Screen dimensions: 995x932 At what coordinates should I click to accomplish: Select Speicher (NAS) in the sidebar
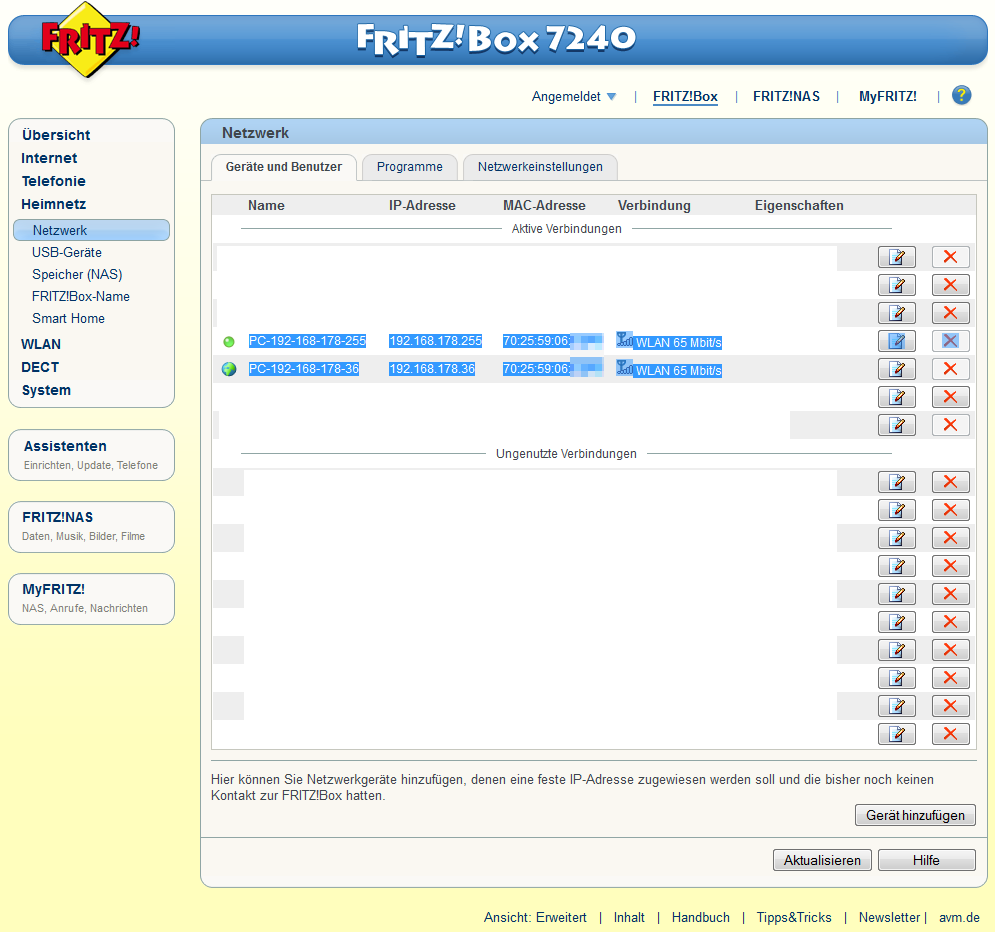77,275
